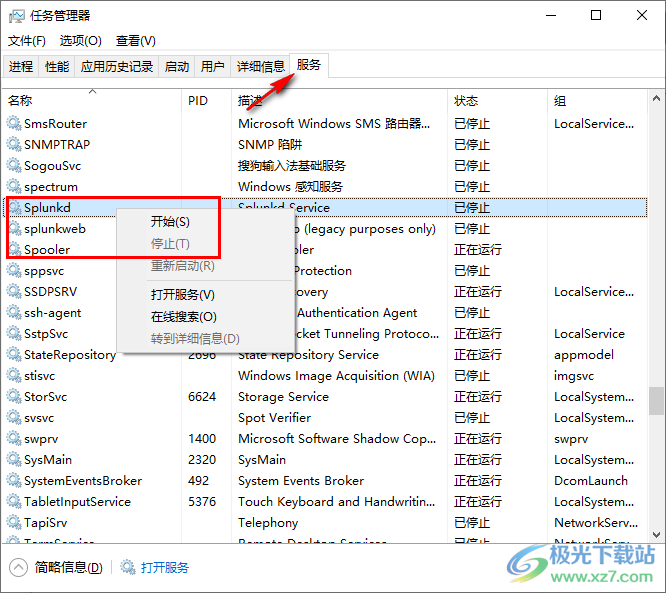Click the vertical scrollbar thumb

point(656,401)
